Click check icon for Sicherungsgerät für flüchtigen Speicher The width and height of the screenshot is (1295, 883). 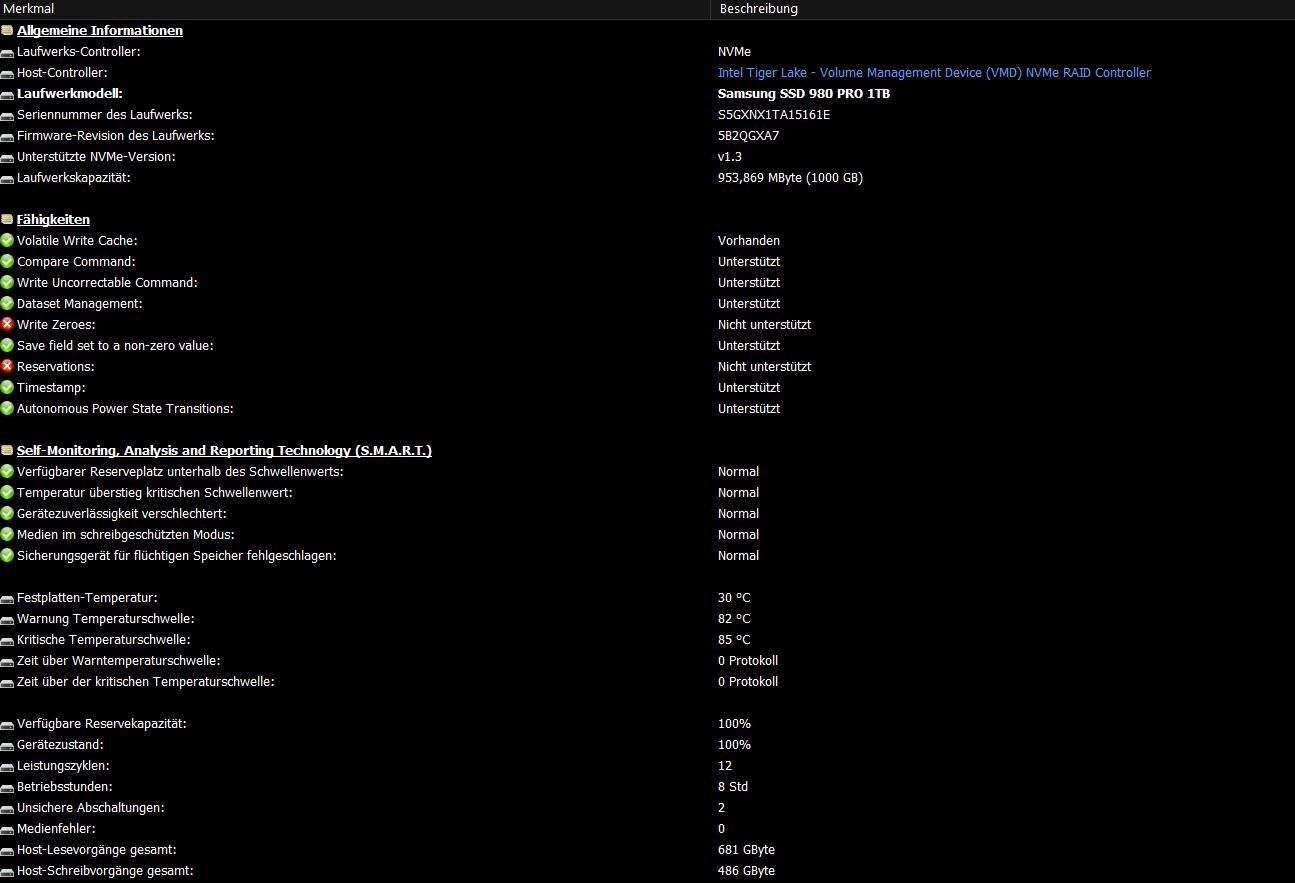pyautogui.click(x=7, y=555)
